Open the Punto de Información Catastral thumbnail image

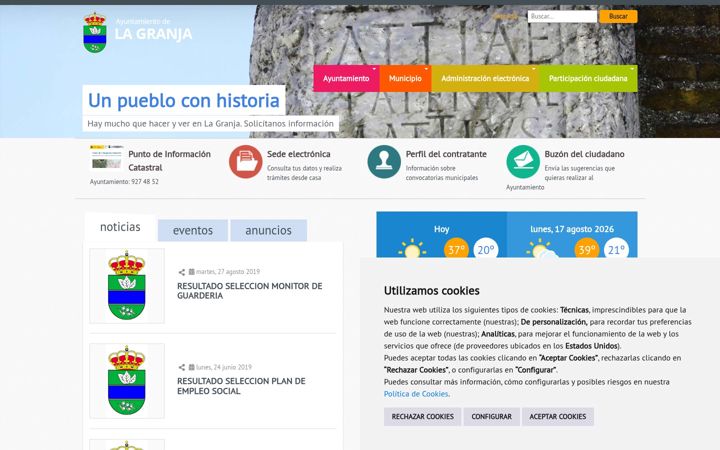(107, 158)
